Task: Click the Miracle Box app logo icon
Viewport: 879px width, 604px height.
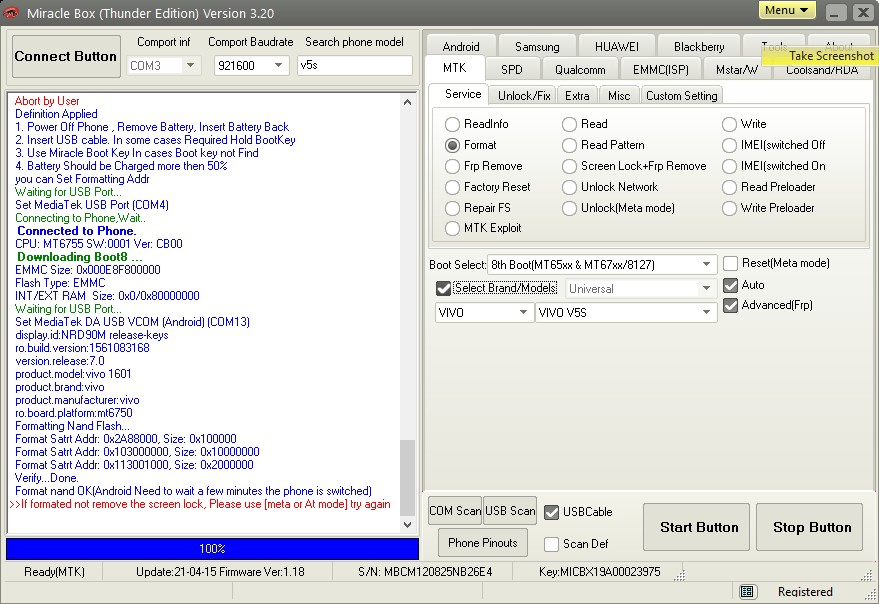Action: tap(11, 12)
